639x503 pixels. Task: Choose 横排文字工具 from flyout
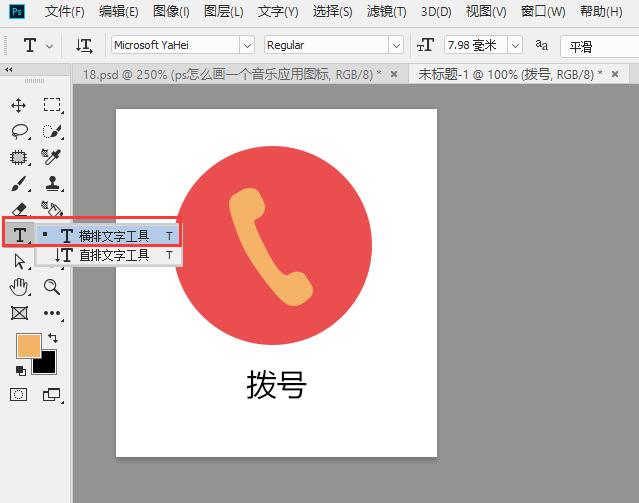[108, 236]
